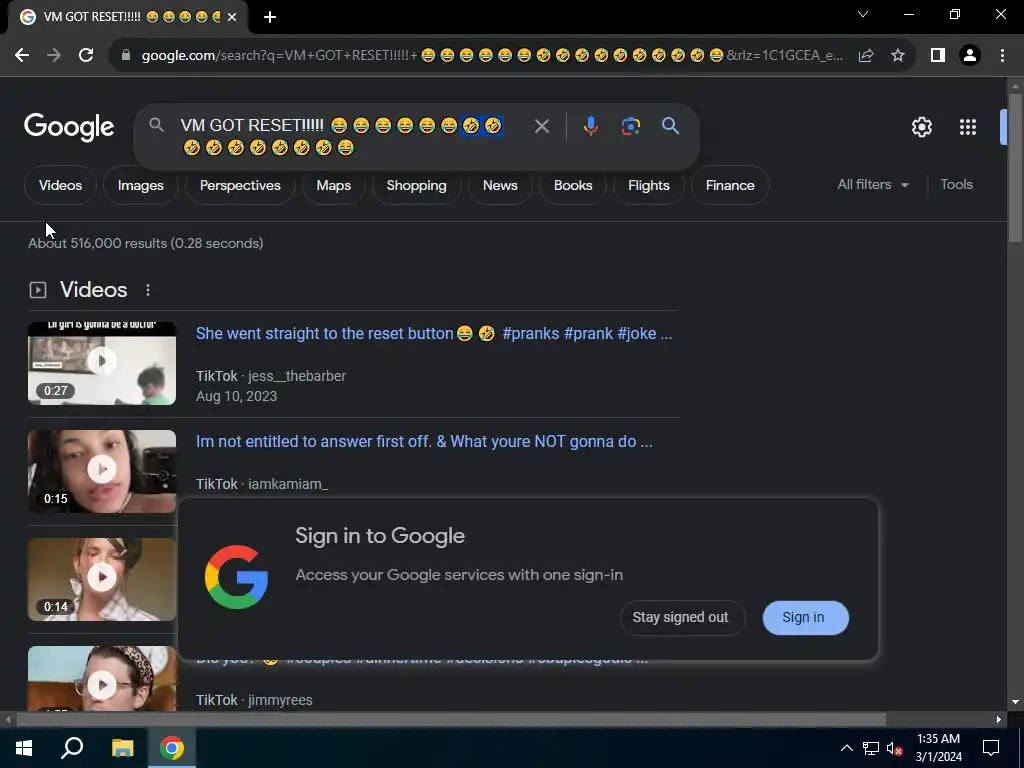Go back using the browser back arrow
The height and width of the screenshot is (768, 1024).
pos(22,56)
